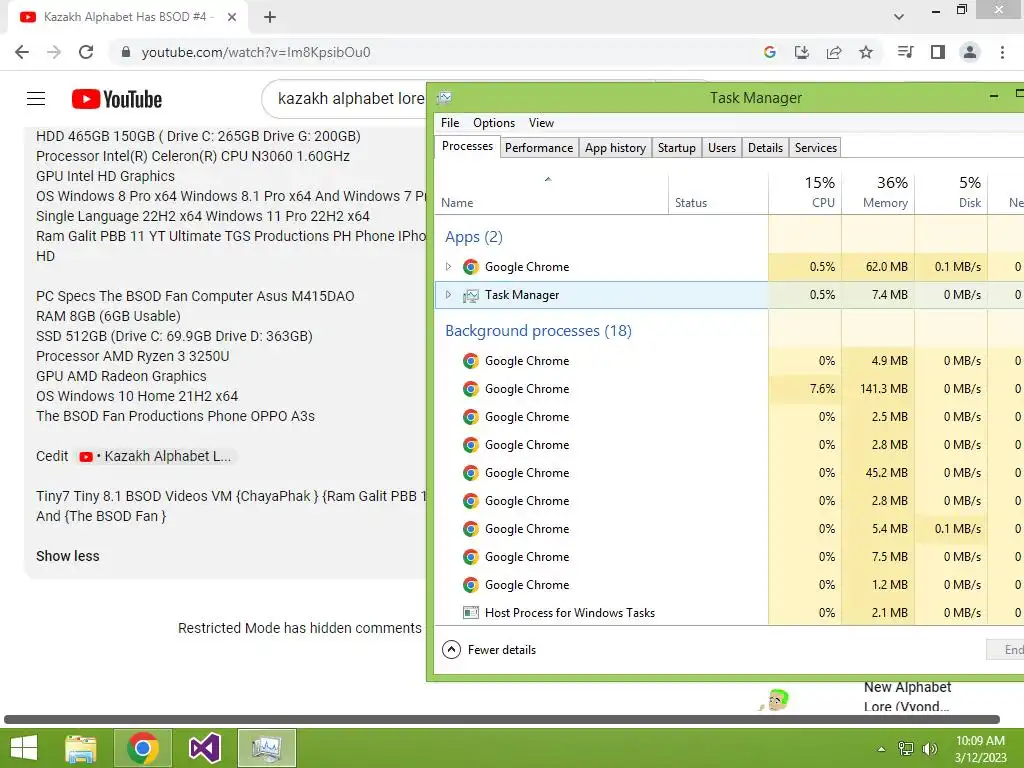Open Chrome media control icon
1024x768 pixels.
coord(905,52)
